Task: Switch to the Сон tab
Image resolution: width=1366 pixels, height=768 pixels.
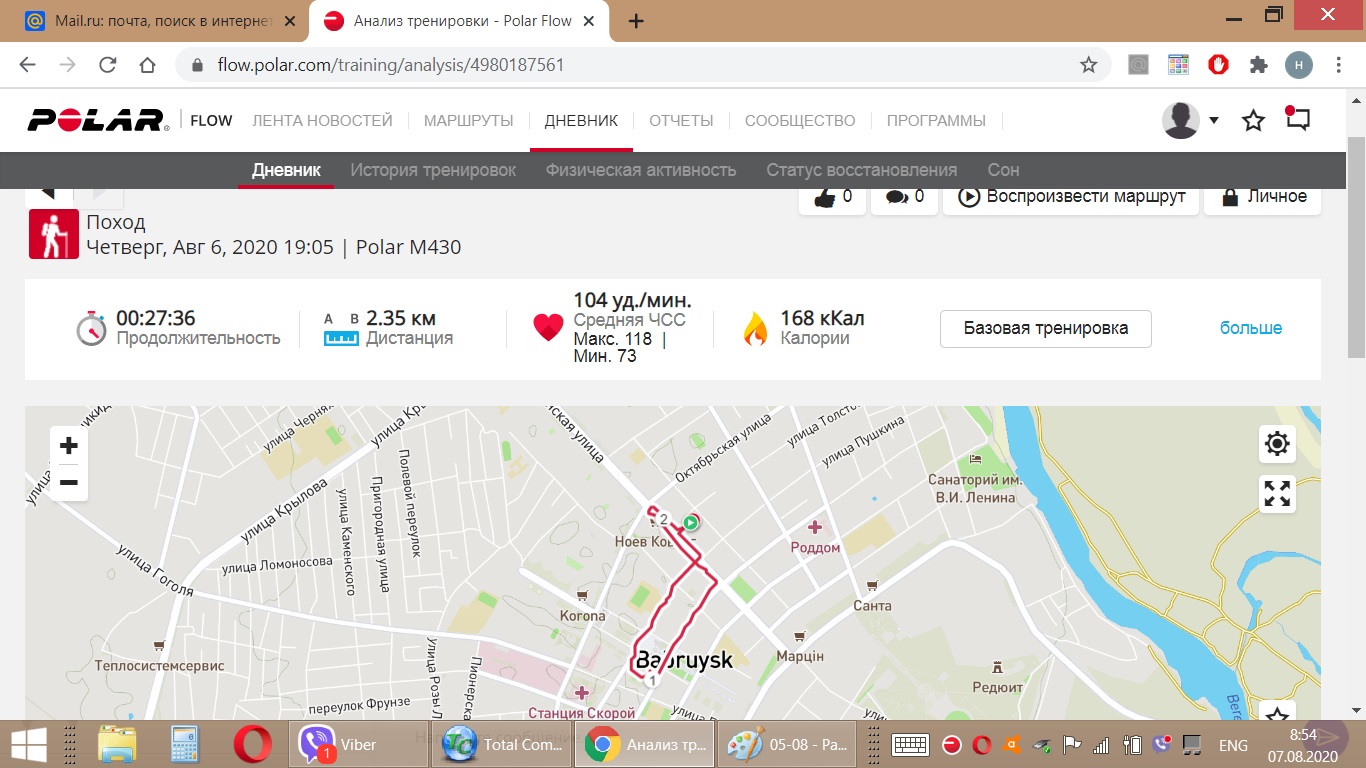Action: tap(1003, 170)
